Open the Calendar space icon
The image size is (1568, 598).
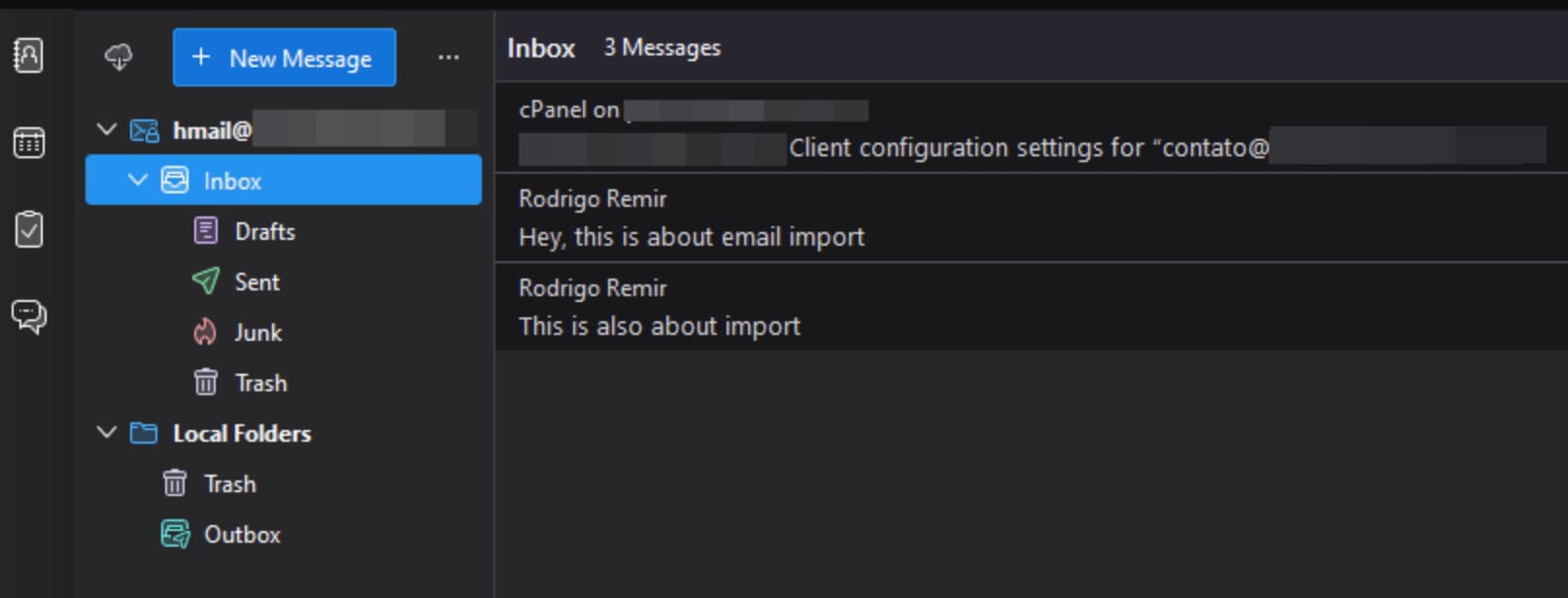[x=28, y=143]
